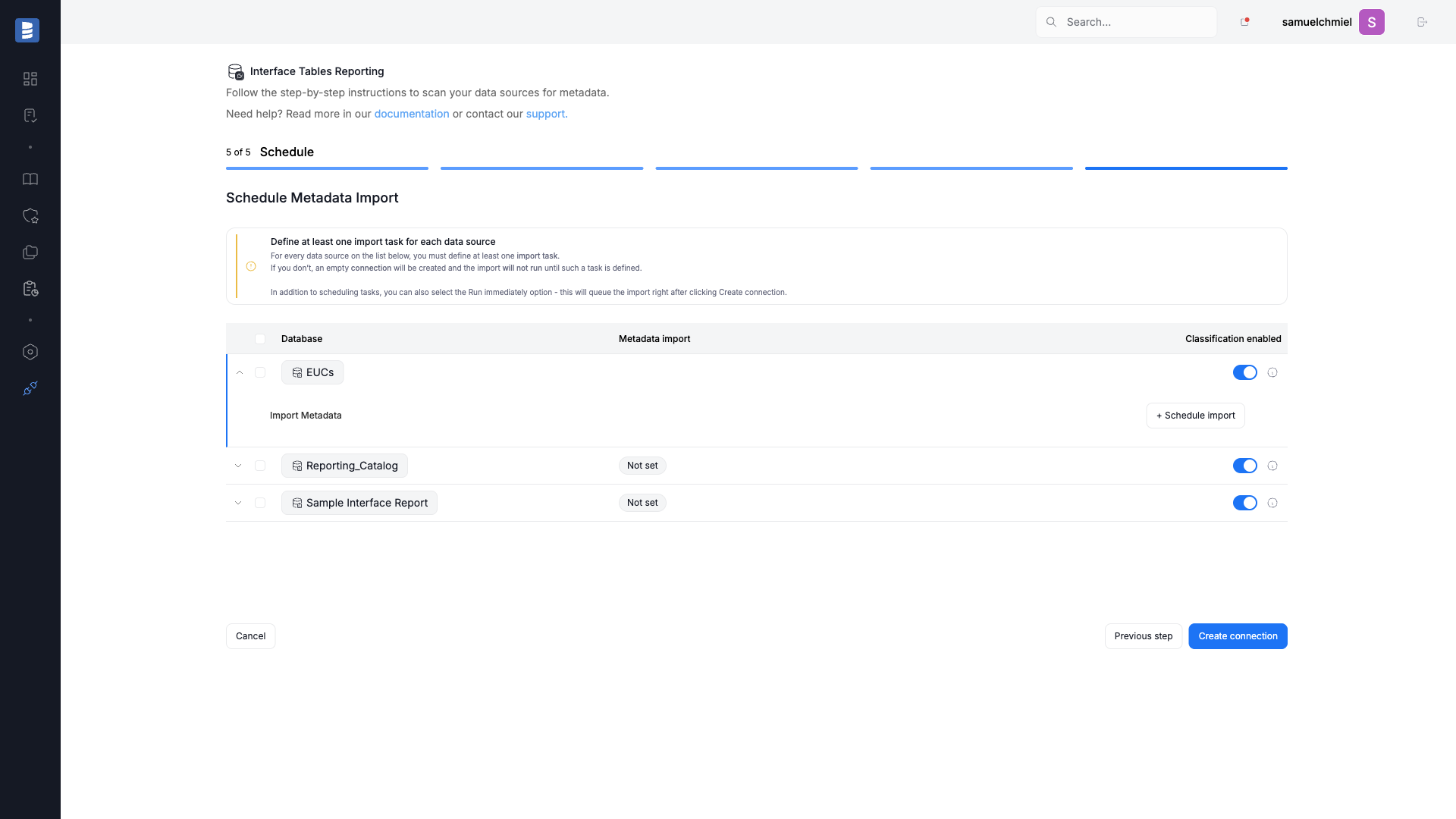Click the Schedule Metadata Import heading
The height and width of the screenshot is (819, 1456).
coord(312,198)
